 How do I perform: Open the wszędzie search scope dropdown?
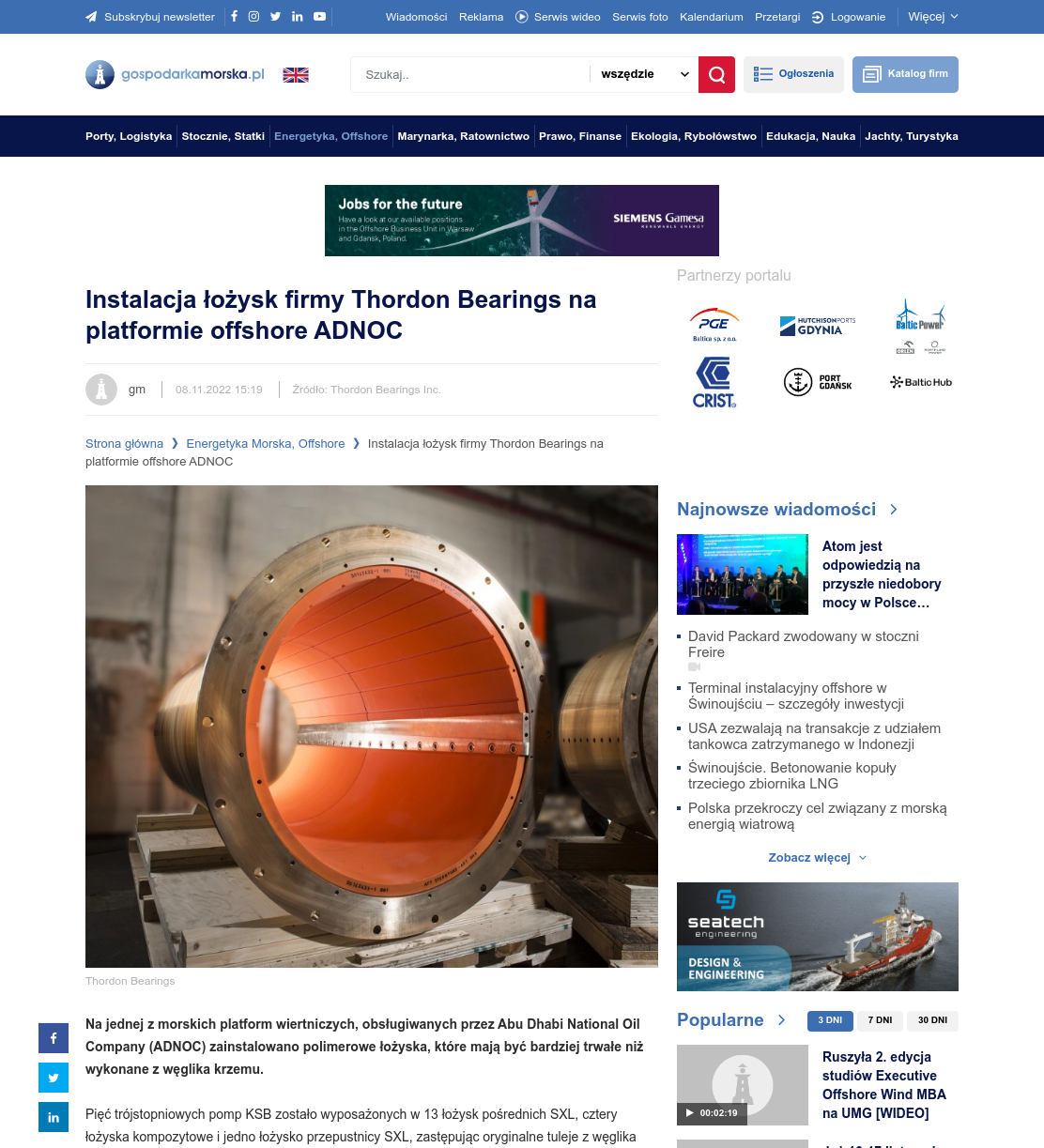(644, 74)
